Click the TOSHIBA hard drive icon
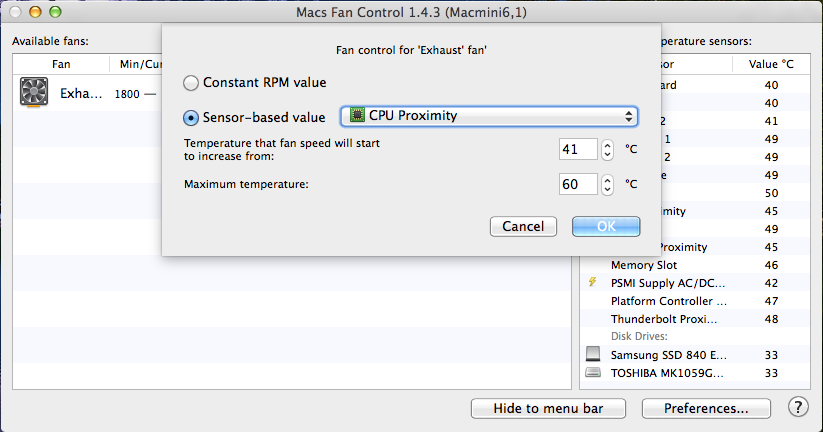This screenshot has width=823, height=432. [x=593, y=373]
